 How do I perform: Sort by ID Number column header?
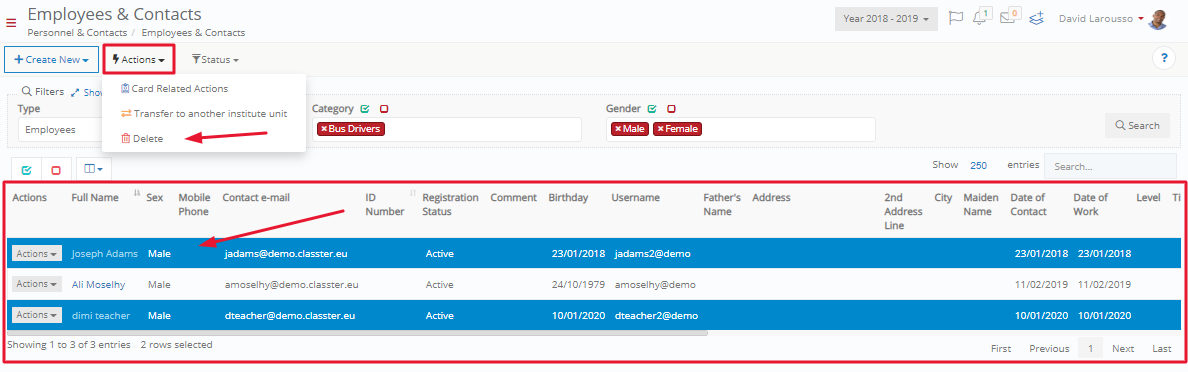385,205
